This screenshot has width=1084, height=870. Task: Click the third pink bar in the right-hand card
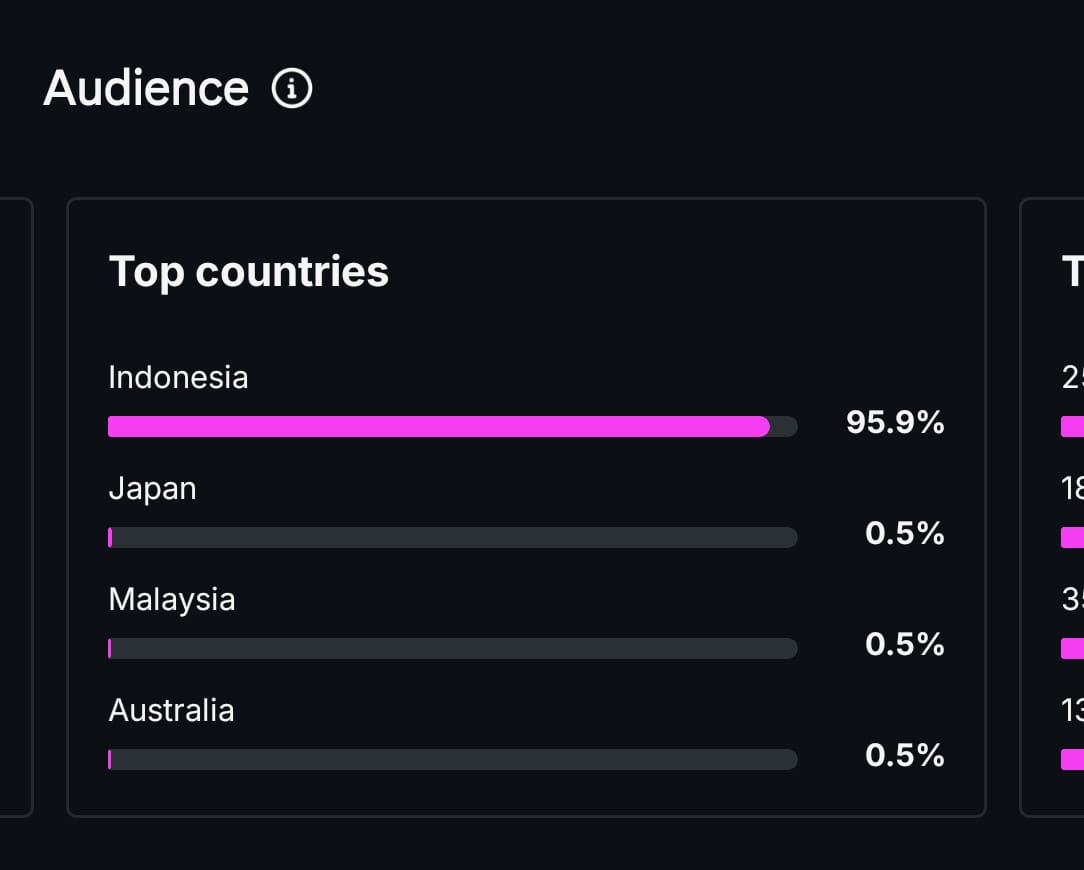(x=1072, y=649)
